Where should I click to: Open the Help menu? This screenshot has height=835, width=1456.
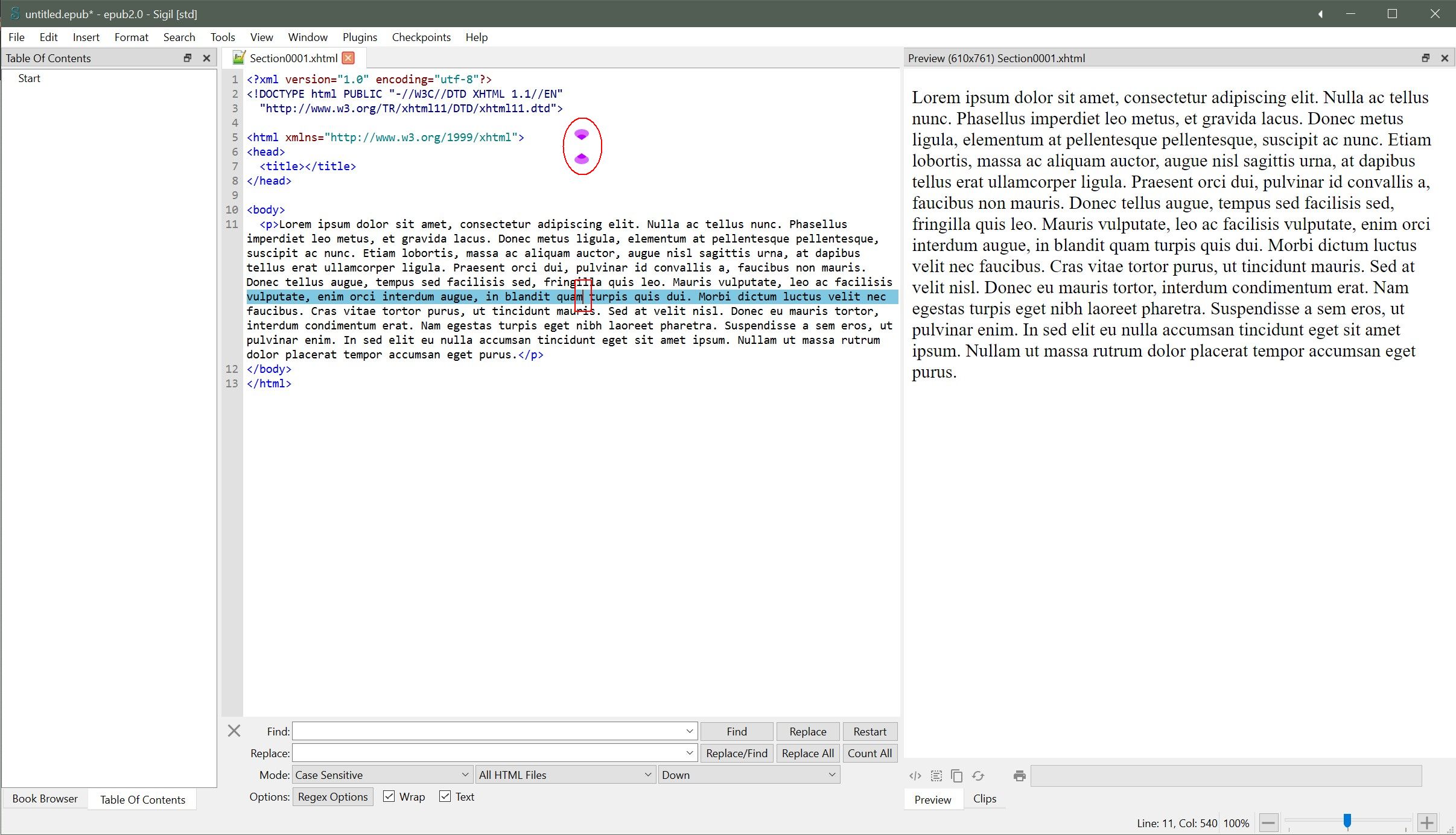[x=476, y=37]
